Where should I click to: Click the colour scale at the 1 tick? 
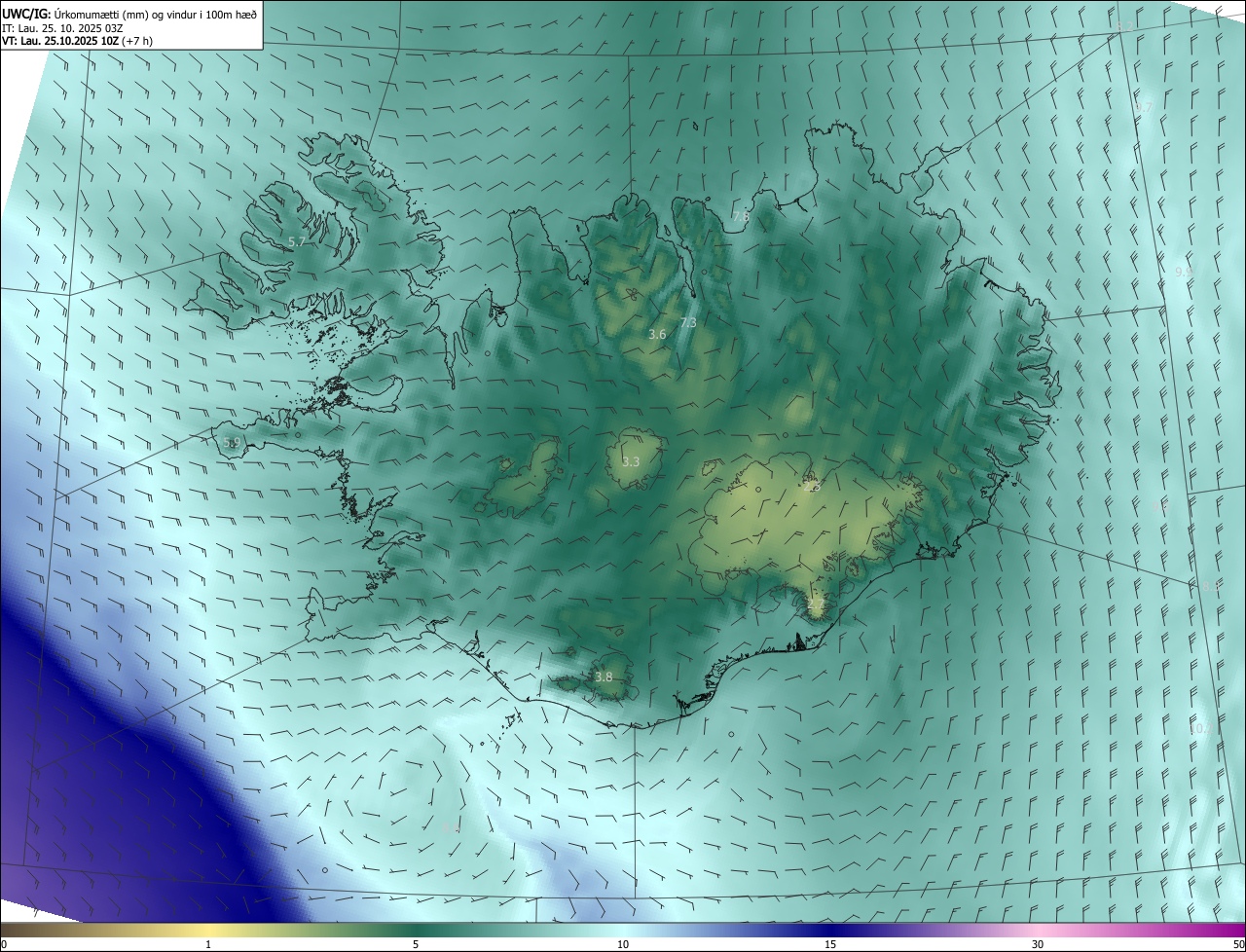(x=208, y=944)
